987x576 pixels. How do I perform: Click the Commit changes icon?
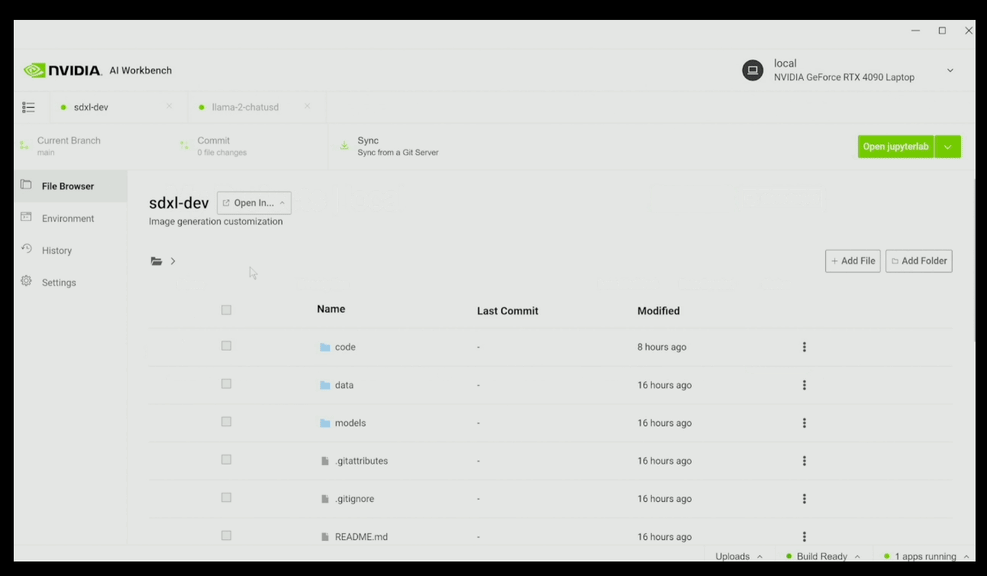[x=184, y=145]
